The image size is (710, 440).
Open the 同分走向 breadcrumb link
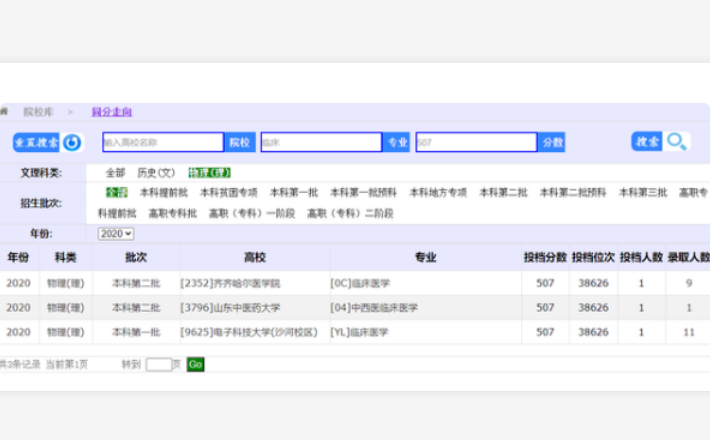(112, 112)
